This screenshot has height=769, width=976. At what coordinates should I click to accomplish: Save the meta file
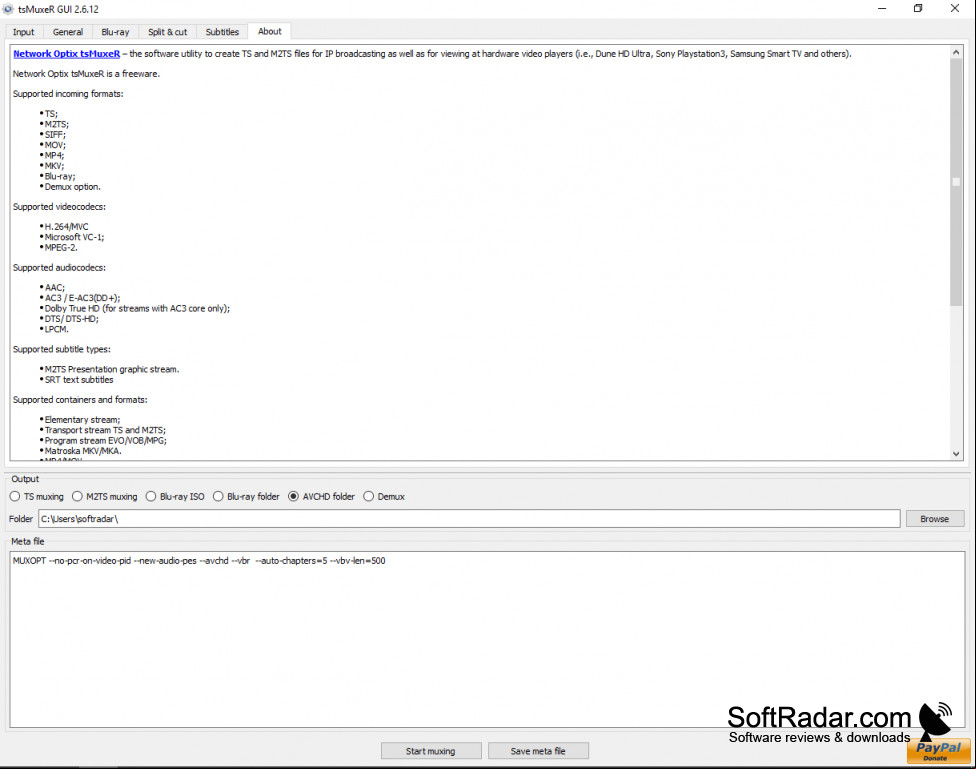538,751
